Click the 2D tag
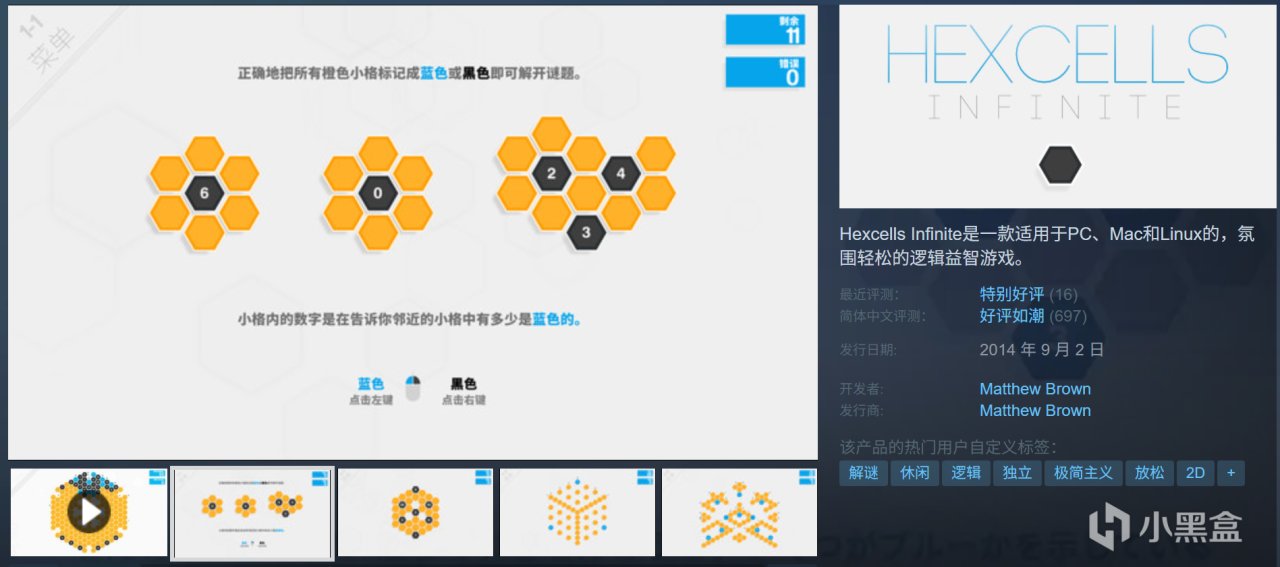This screenshot has height=567, width=1280. click(x=1195, y=473)
